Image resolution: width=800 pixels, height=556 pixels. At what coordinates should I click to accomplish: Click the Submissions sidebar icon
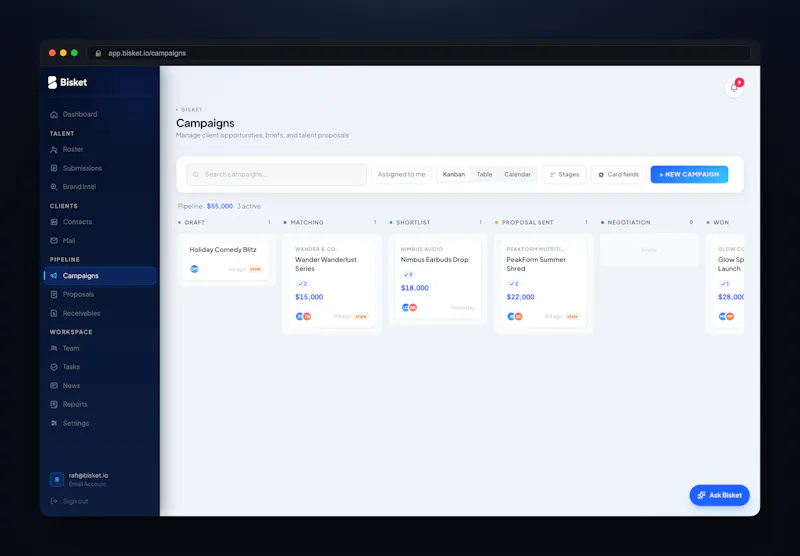[x=54, y=168]
